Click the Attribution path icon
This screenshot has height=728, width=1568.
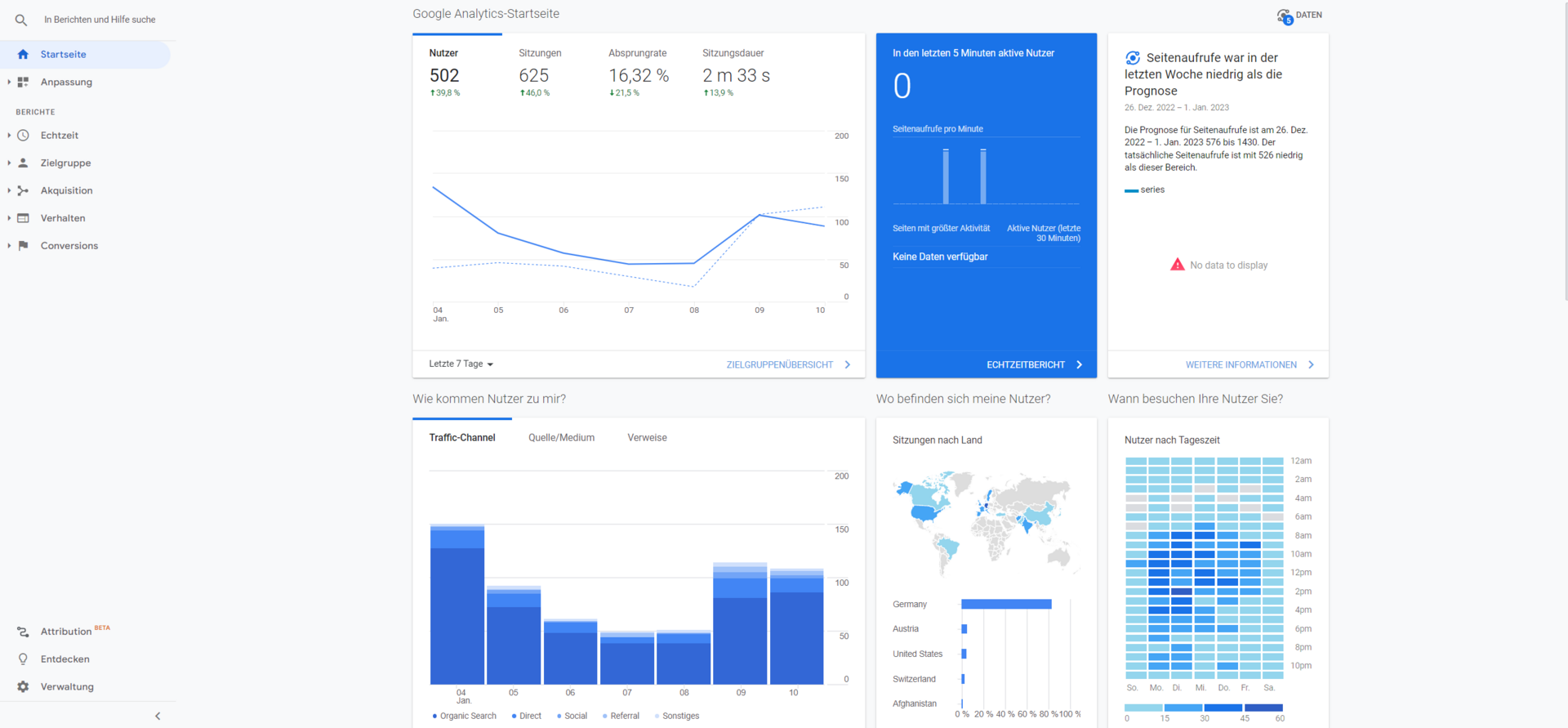[x=23, y=632]
